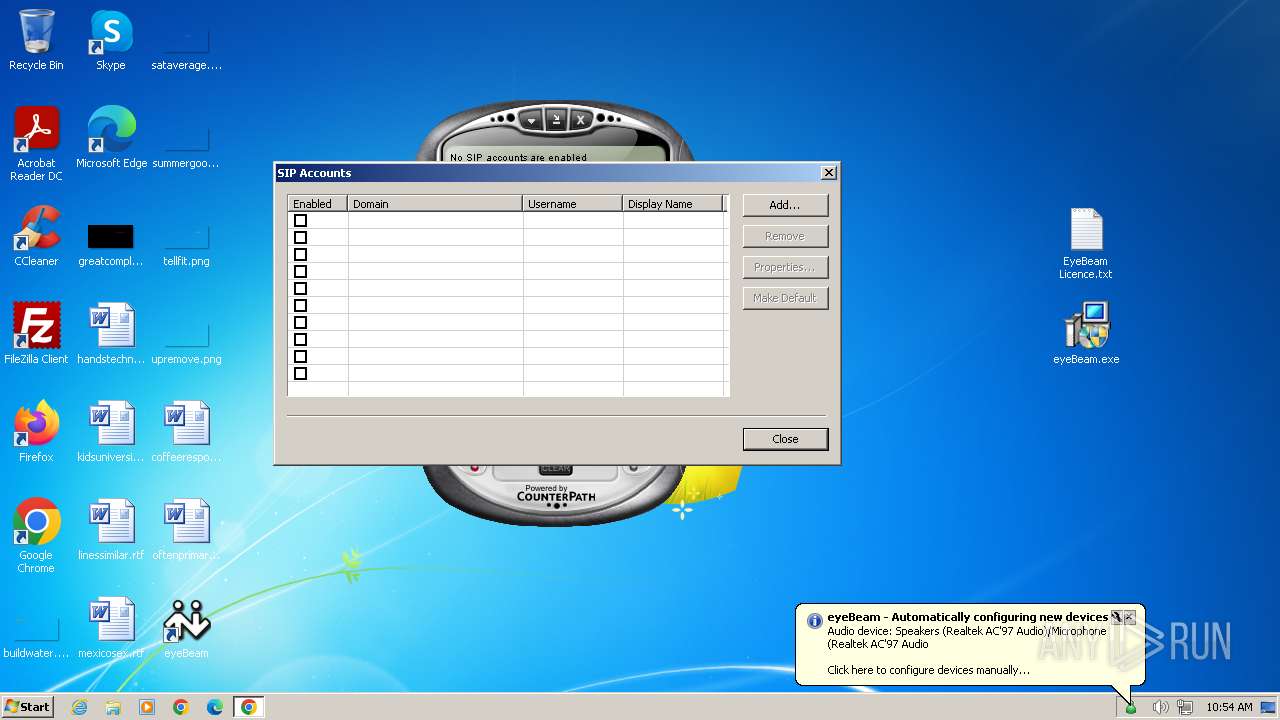Click the link to configure devices manually
The image size is (1280, 720).
[x=928, y=670]
